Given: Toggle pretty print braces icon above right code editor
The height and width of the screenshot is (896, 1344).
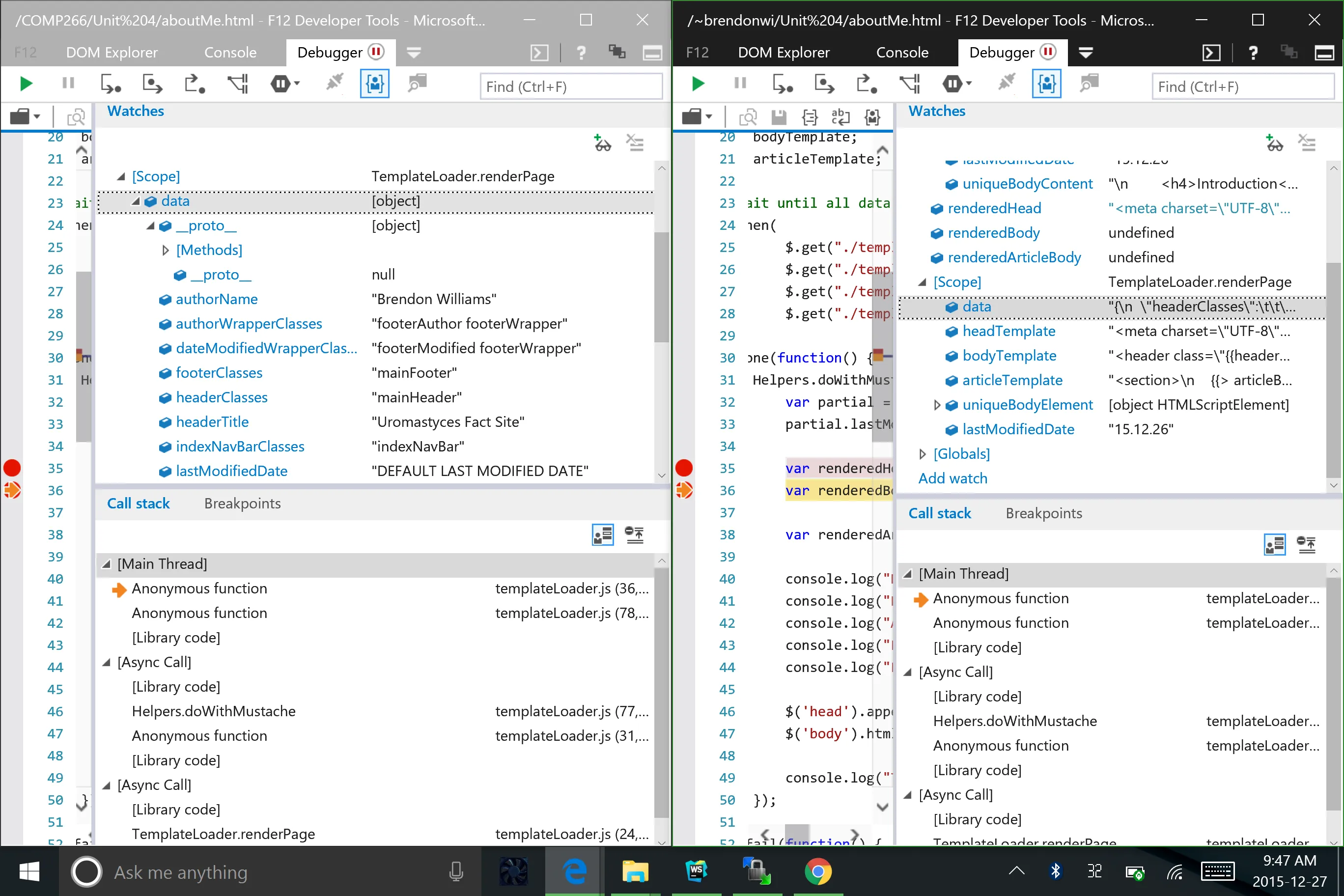Looking at the screenshot, I should (810, 117).
